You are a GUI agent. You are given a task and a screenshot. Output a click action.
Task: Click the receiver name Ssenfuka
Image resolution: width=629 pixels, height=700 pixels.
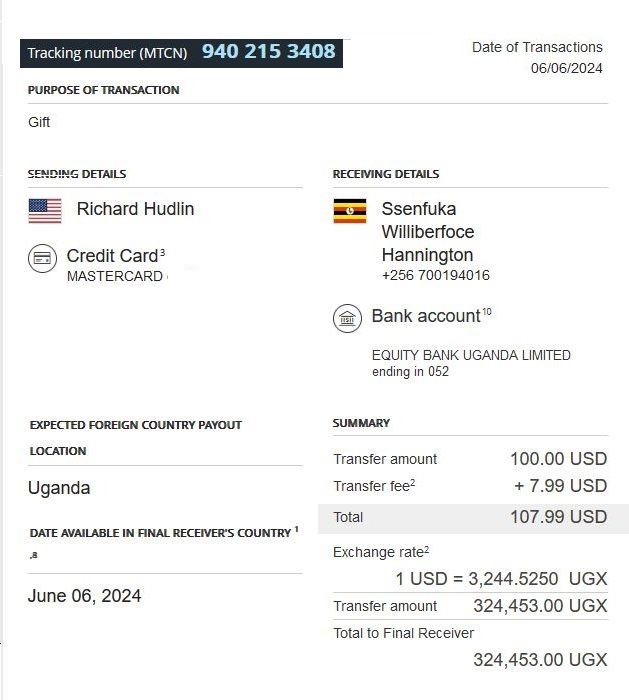[x=418, y=209]
